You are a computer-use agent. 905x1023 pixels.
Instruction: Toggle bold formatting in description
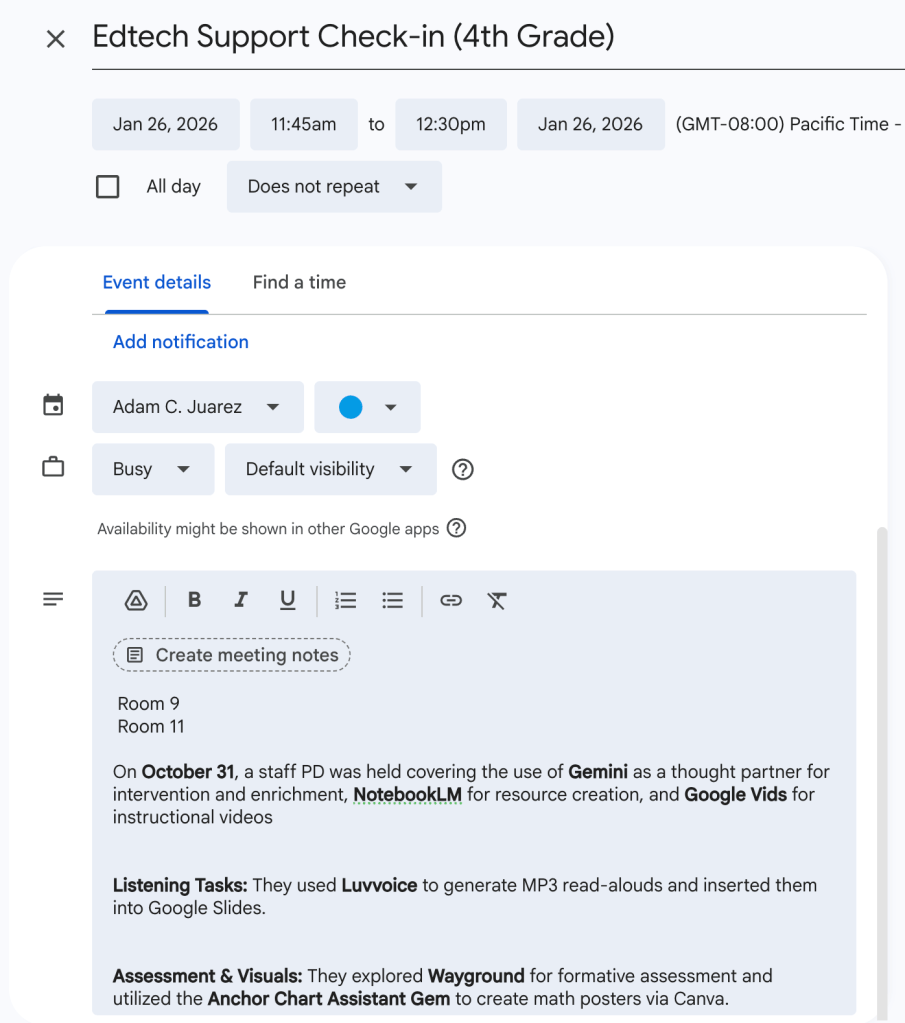click(x=195, y=600)
